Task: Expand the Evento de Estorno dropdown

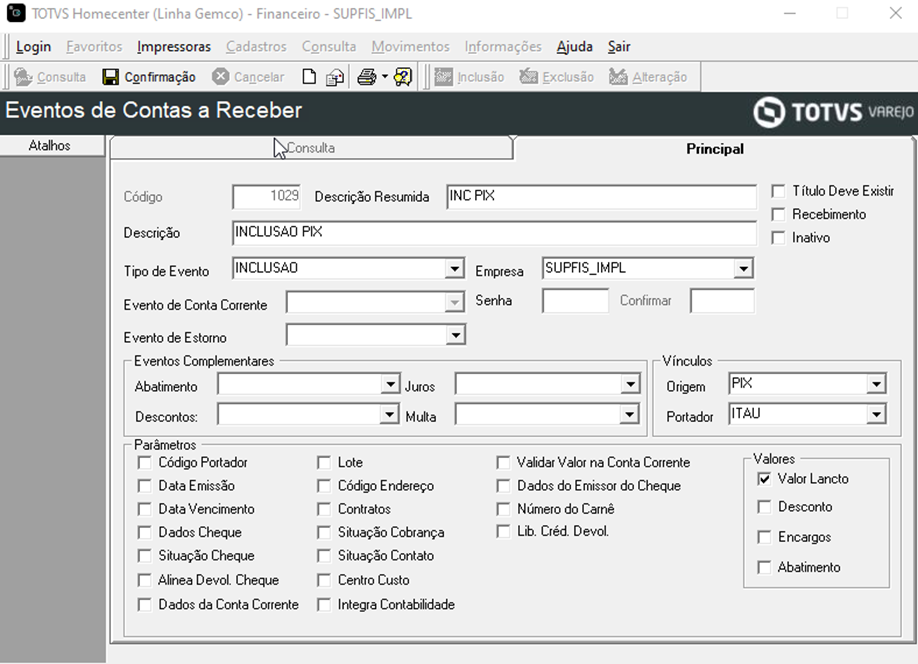Action: coord(455,336)
